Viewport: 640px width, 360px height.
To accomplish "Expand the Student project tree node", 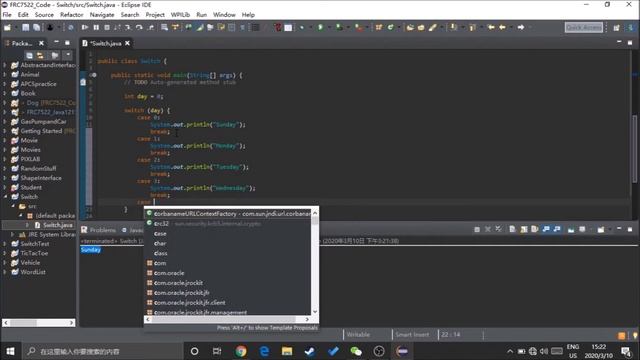I will point(5,187).
